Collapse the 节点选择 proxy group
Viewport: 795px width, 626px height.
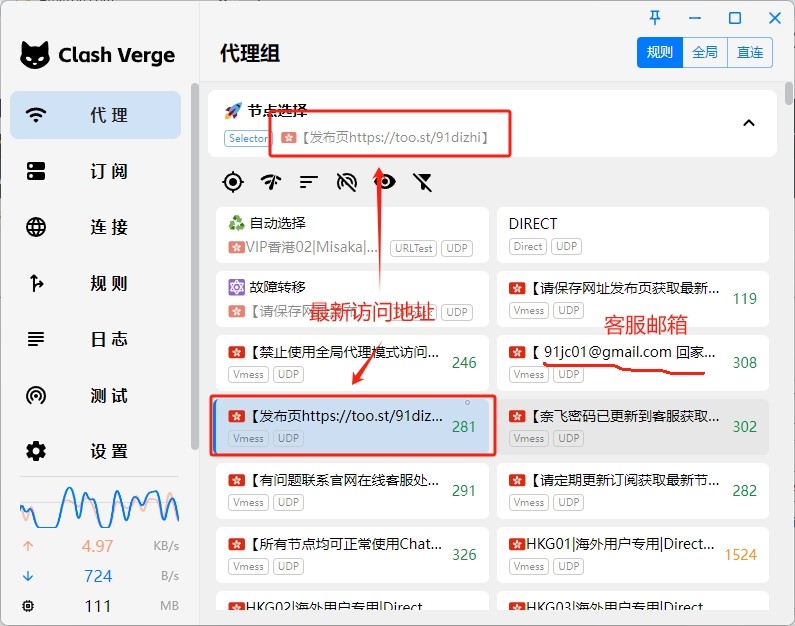pos(748,123)
